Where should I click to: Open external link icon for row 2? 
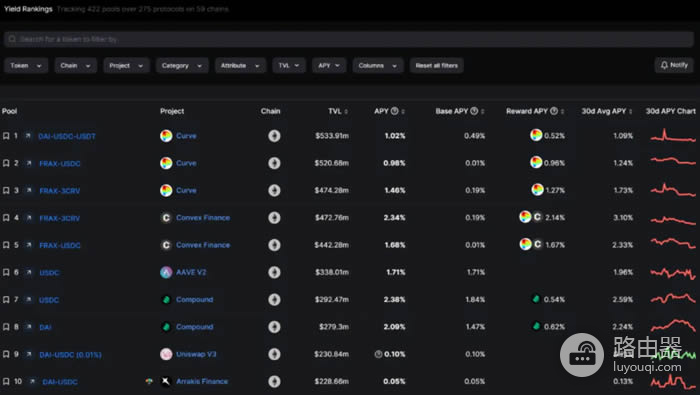point(29,163)
